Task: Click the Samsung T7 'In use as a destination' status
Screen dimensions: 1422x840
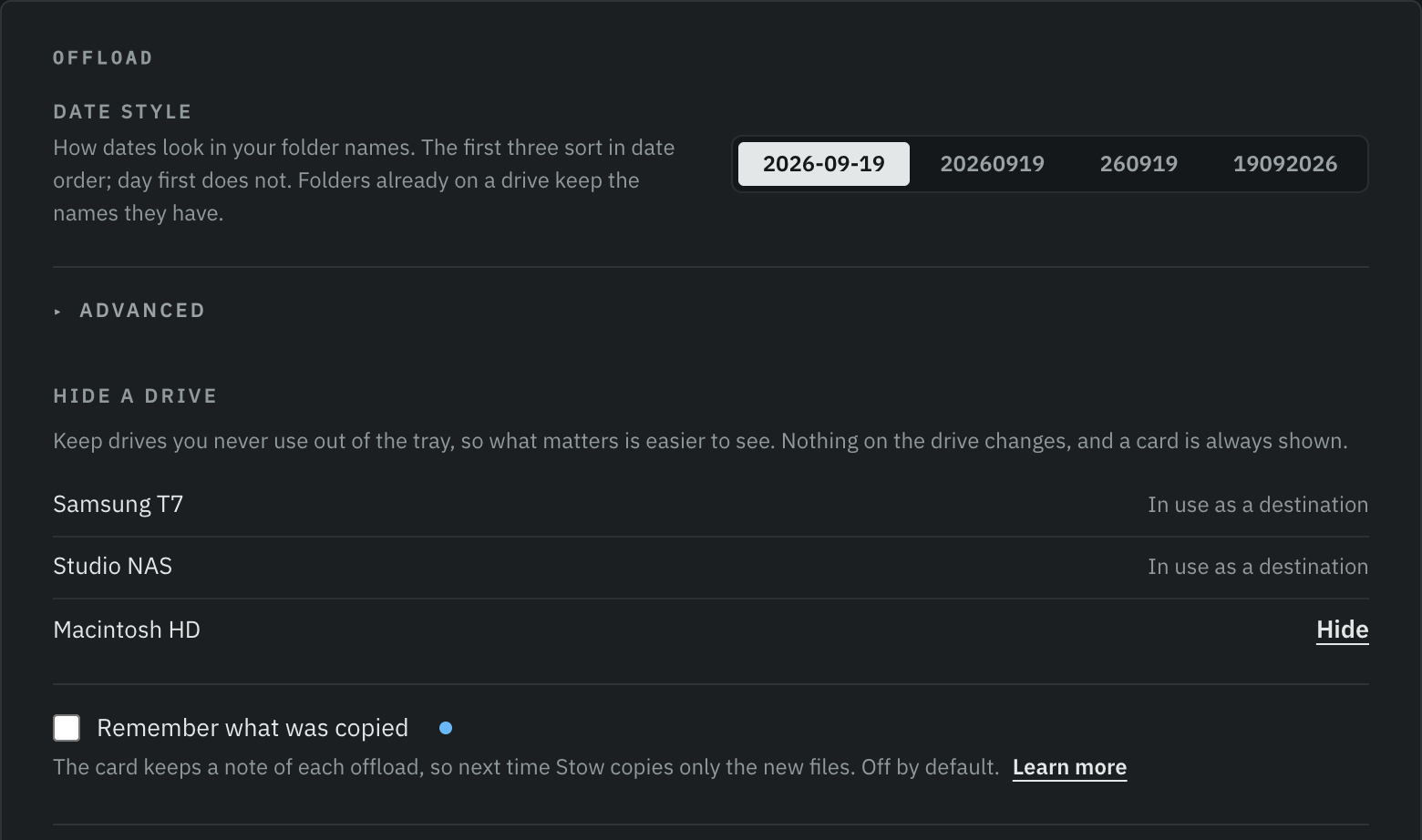Action: point(1258,505)
